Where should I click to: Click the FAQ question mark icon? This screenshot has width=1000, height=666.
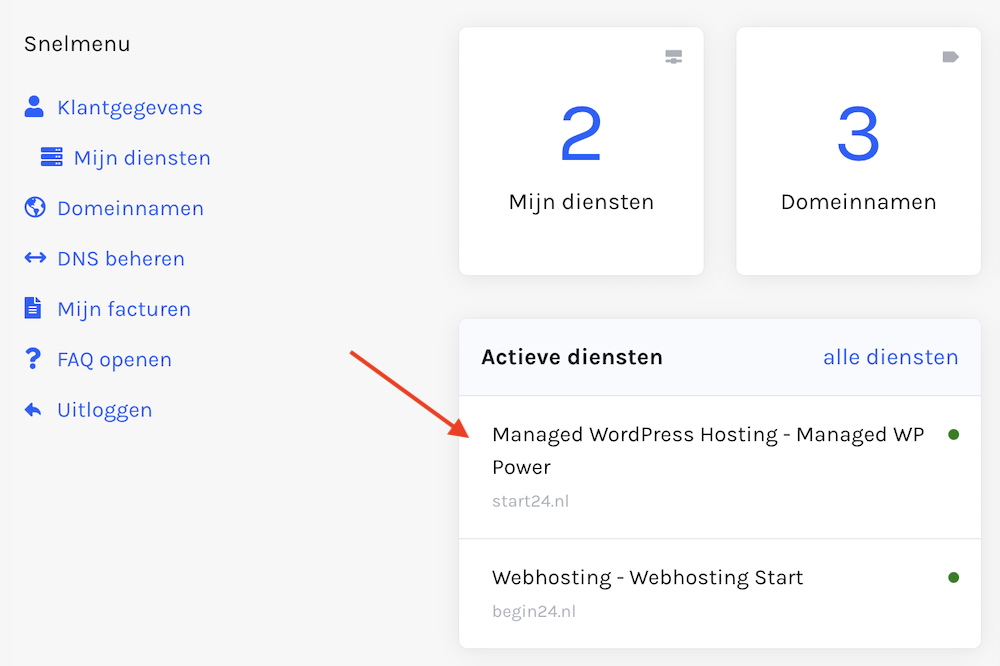tap(33, 359)
